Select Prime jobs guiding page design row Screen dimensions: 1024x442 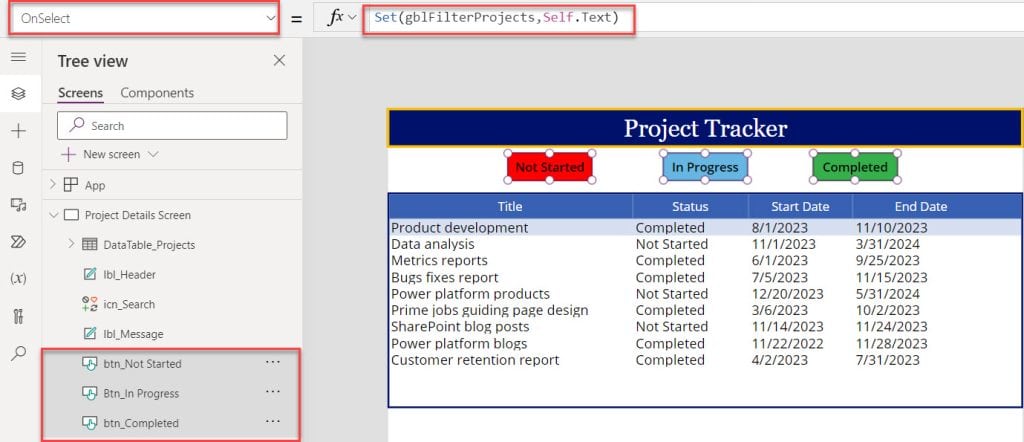pos(490,310)
